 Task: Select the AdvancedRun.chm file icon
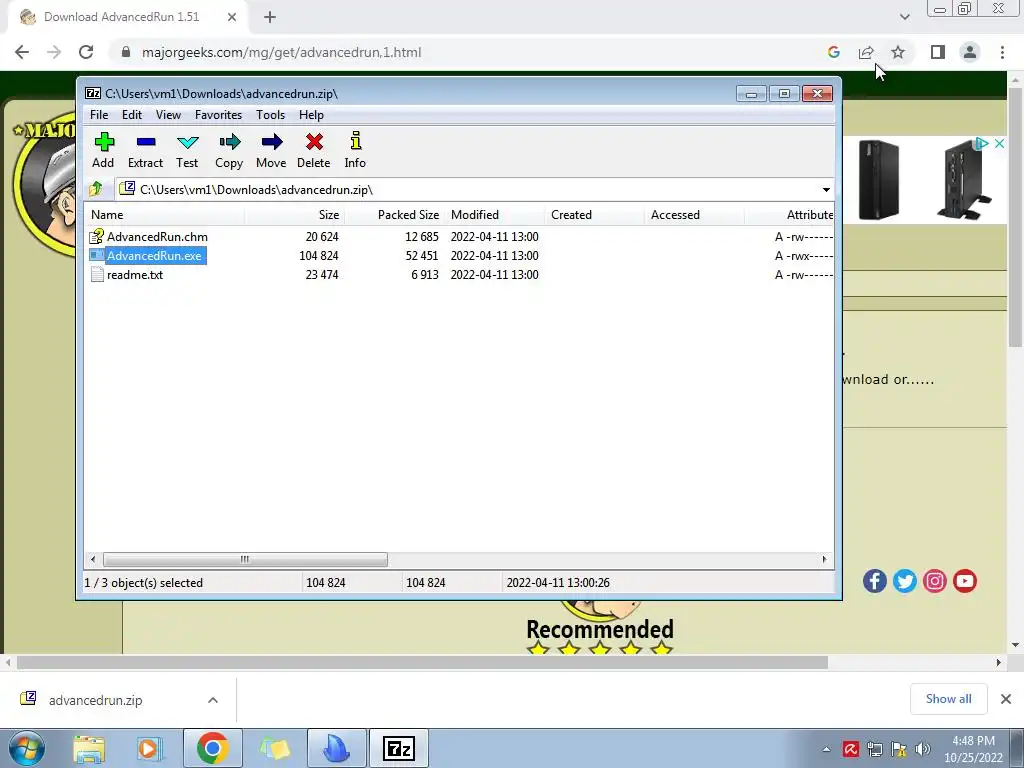(x=97, y=236)
